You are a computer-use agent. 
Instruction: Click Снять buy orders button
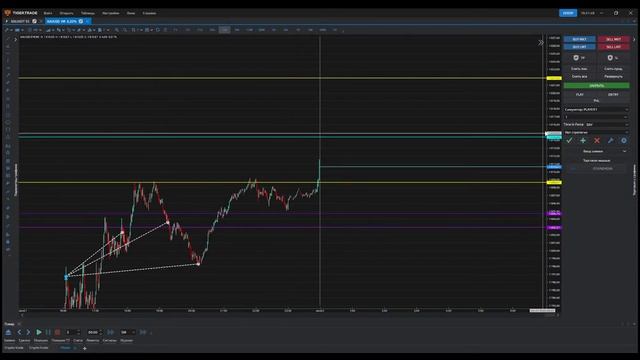[x=579, y=69]
